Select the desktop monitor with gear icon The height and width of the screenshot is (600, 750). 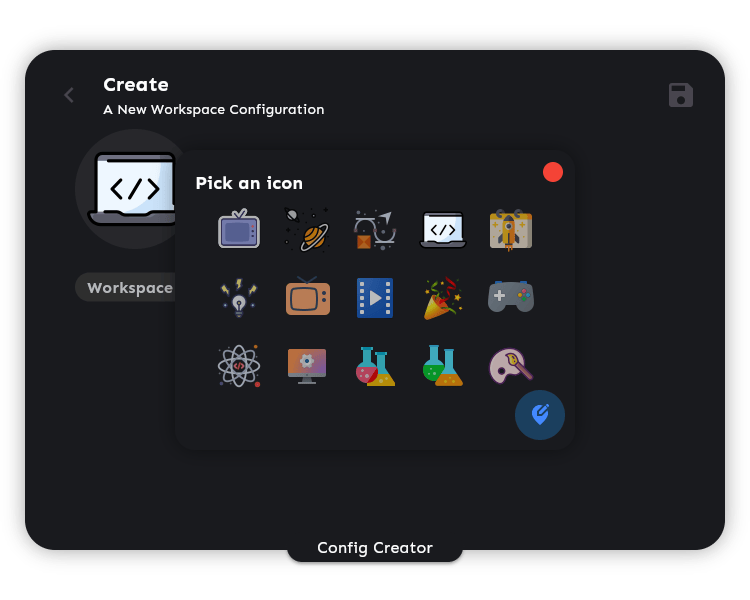point(307,365)
